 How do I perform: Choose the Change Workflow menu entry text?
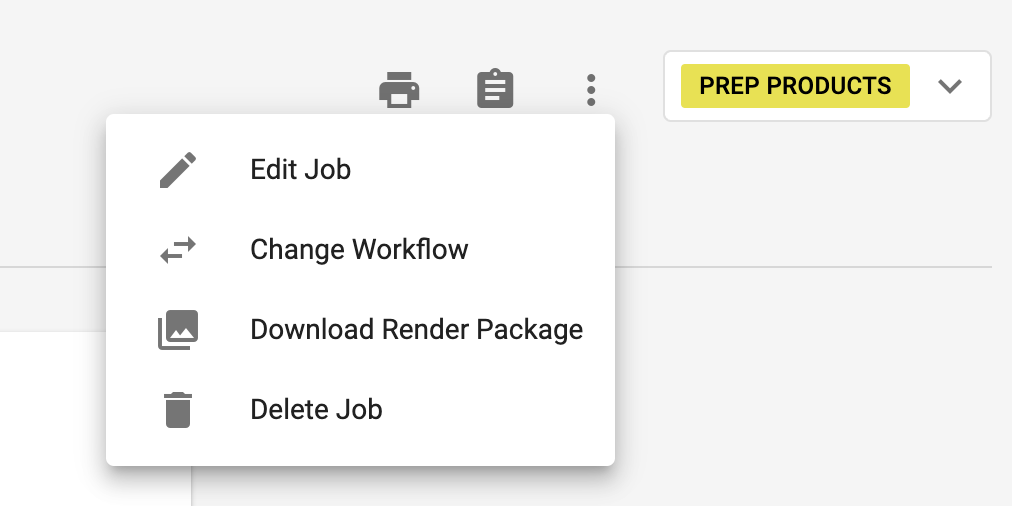pos(359,250)
